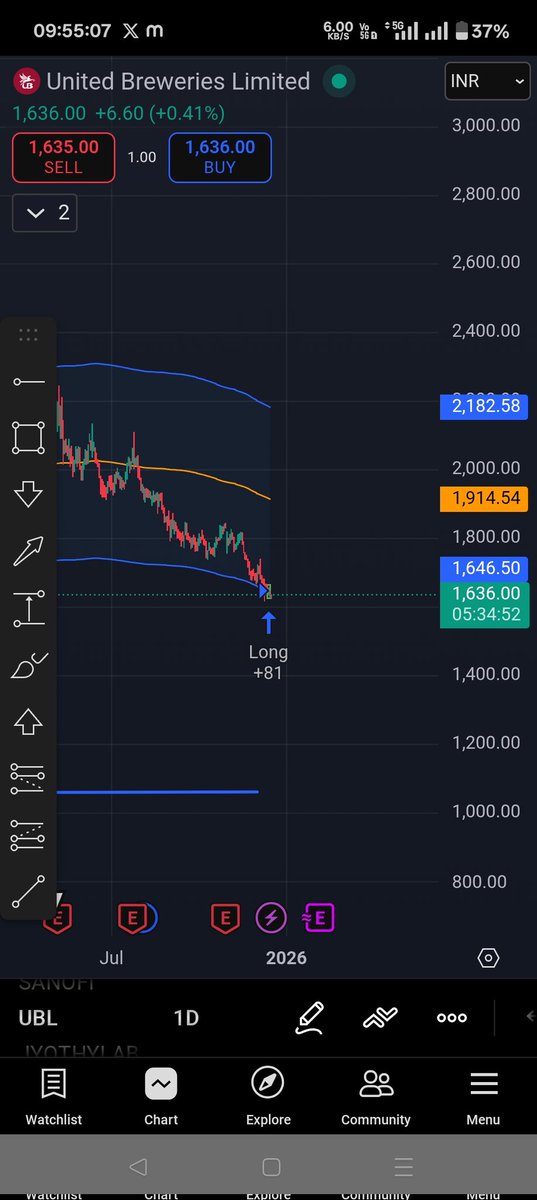
Task: Expand toolbar with the arrow at right edge
Action: pos(529,1017)
